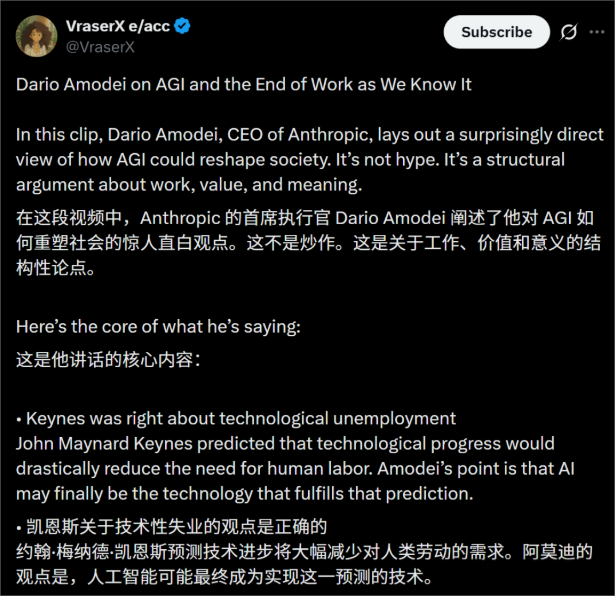The height and width of the screenshot is (596, 615).
Task: Click the blue verified checkmark badge
Action: (x=182, y=26)
